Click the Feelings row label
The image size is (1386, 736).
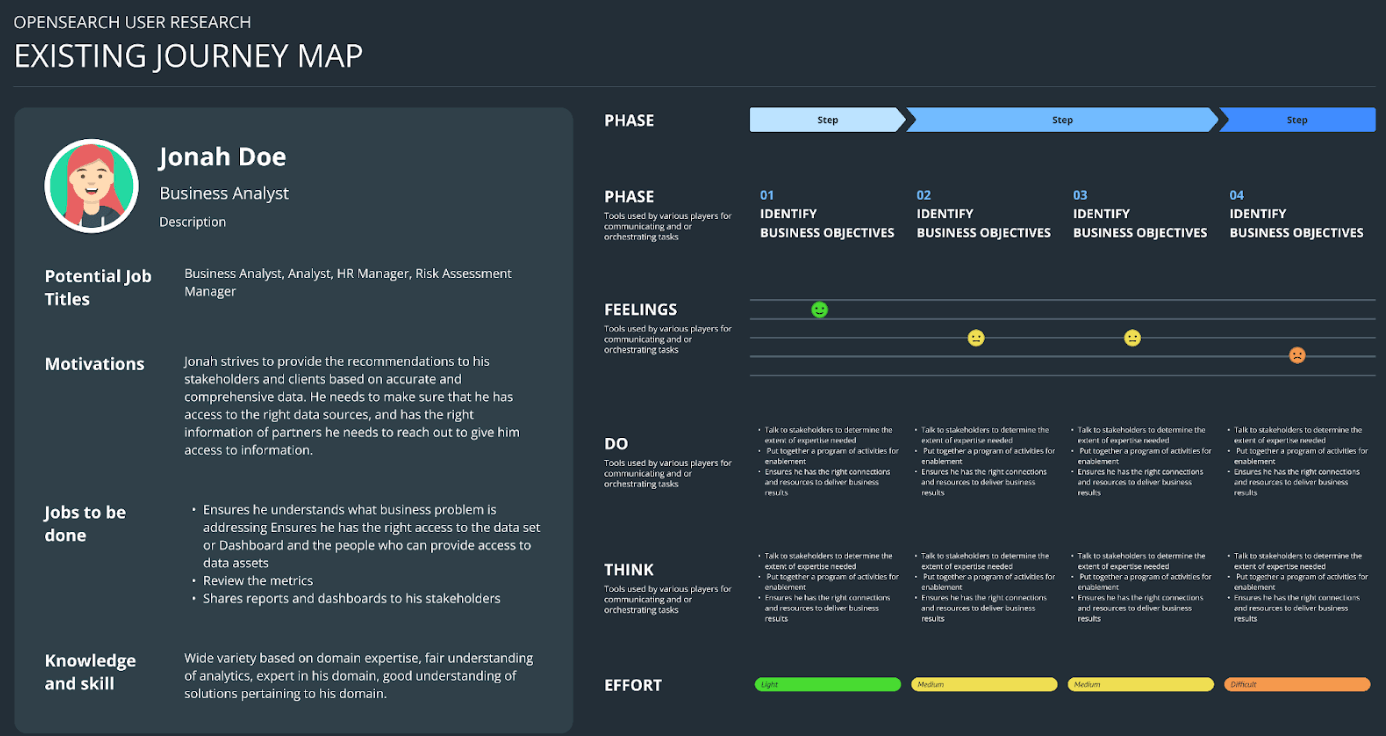click(x=640, y=310)
